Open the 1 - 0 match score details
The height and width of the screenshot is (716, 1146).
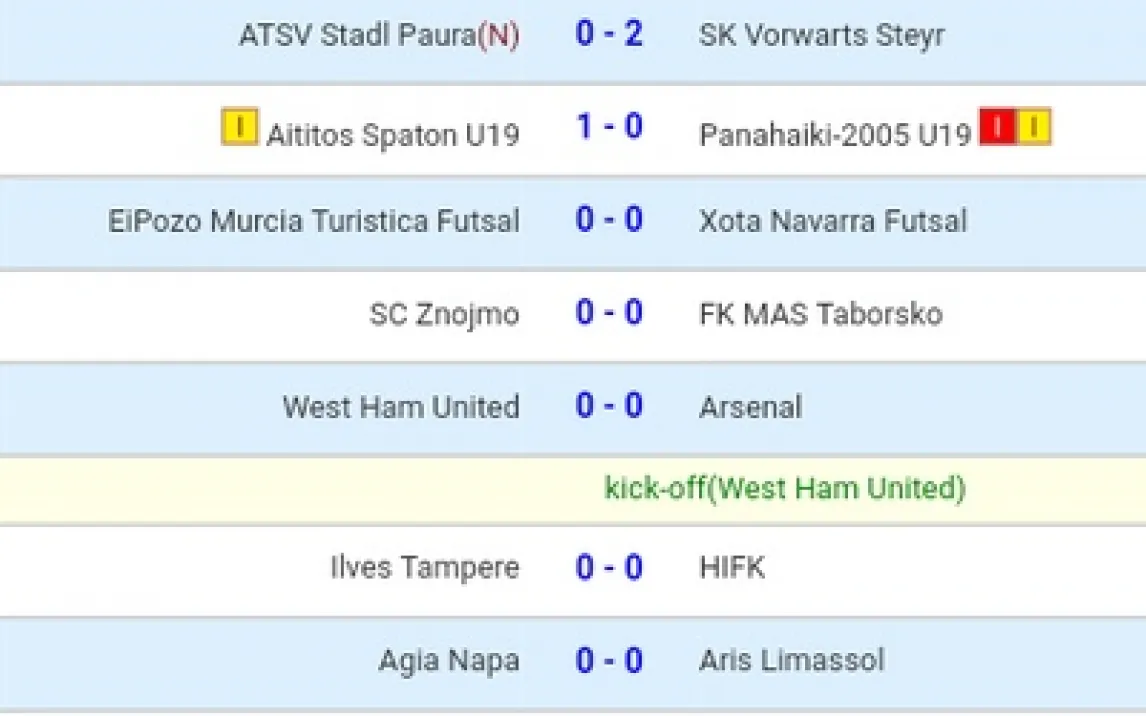click(x=608, y=127)
